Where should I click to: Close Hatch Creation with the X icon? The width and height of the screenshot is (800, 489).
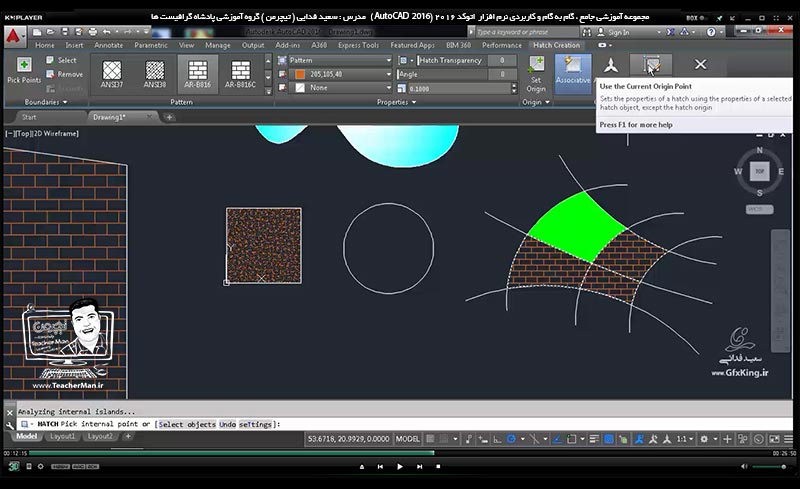point(701,64)
